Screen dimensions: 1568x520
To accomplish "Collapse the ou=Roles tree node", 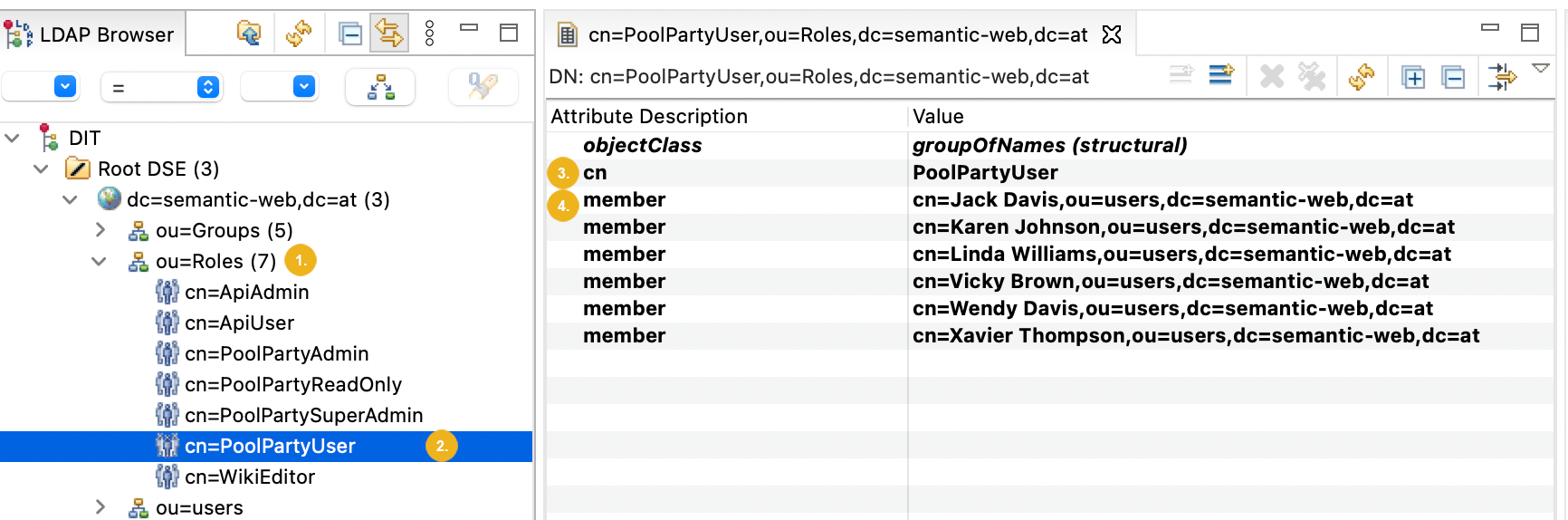I will pos(100,261).
